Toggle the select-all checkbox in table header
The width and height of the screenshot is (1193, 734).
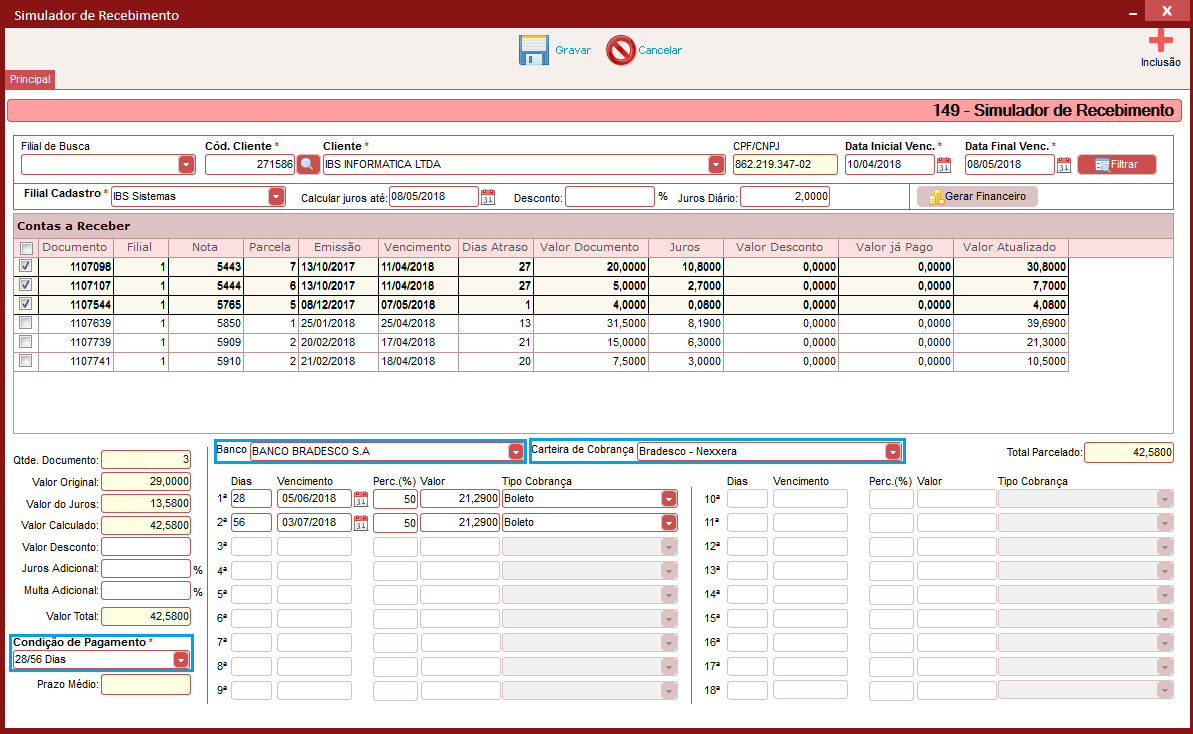pos(27,248)
